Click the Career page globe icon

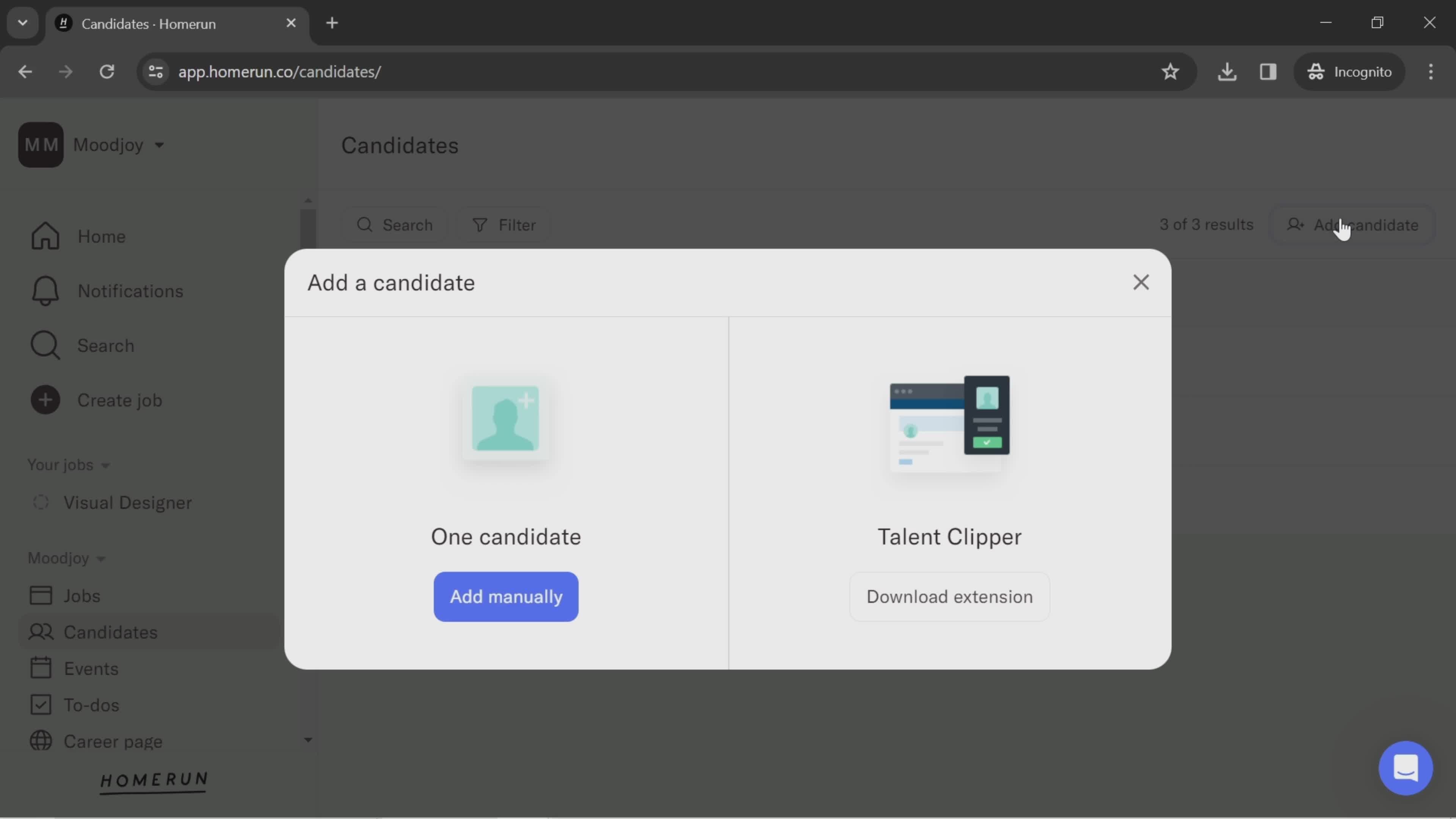pyautogui.click(x=40, y=740)
